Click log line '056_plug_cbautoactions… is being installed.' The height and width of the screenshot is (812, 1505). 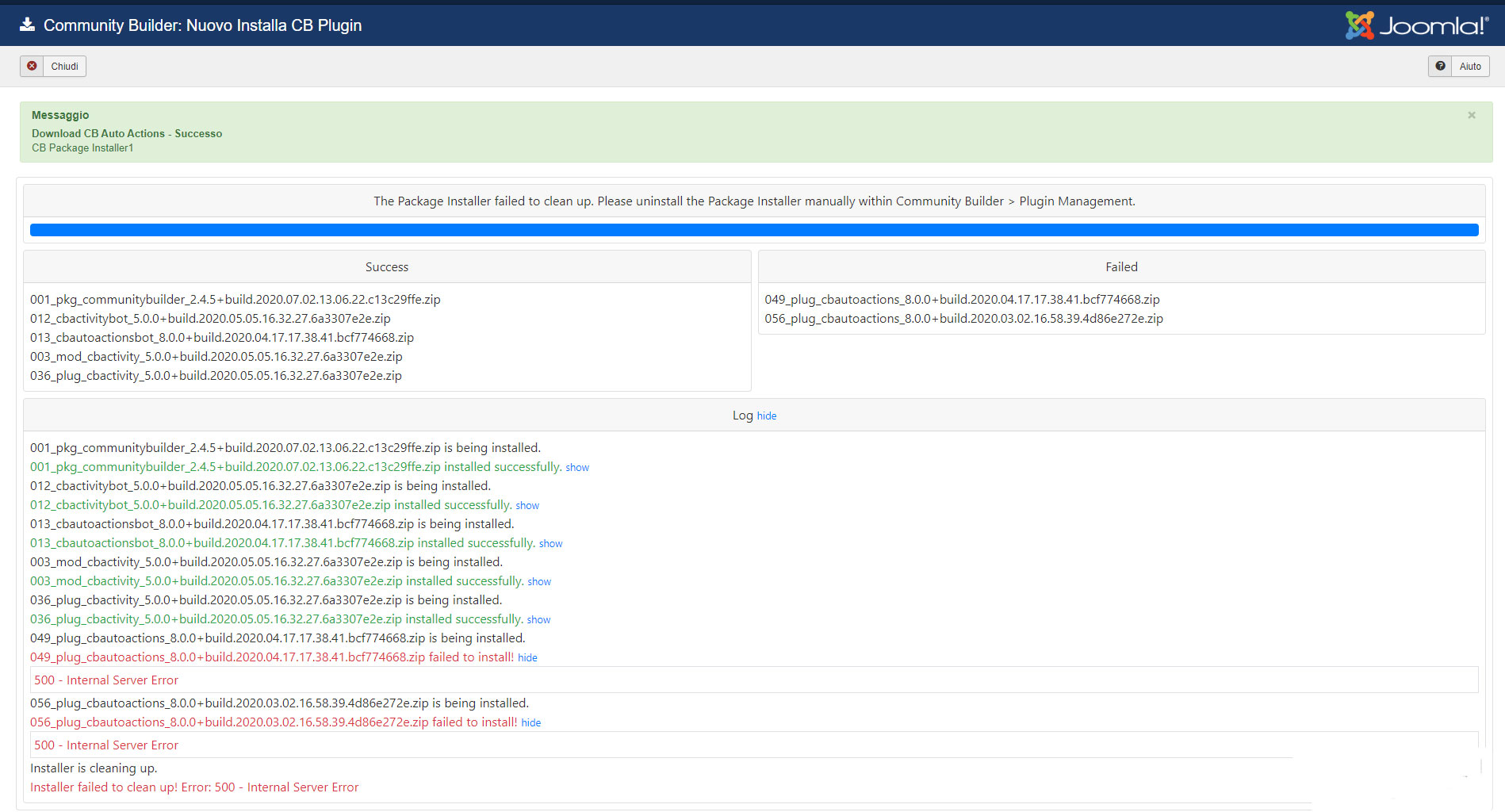pos(279,703)
